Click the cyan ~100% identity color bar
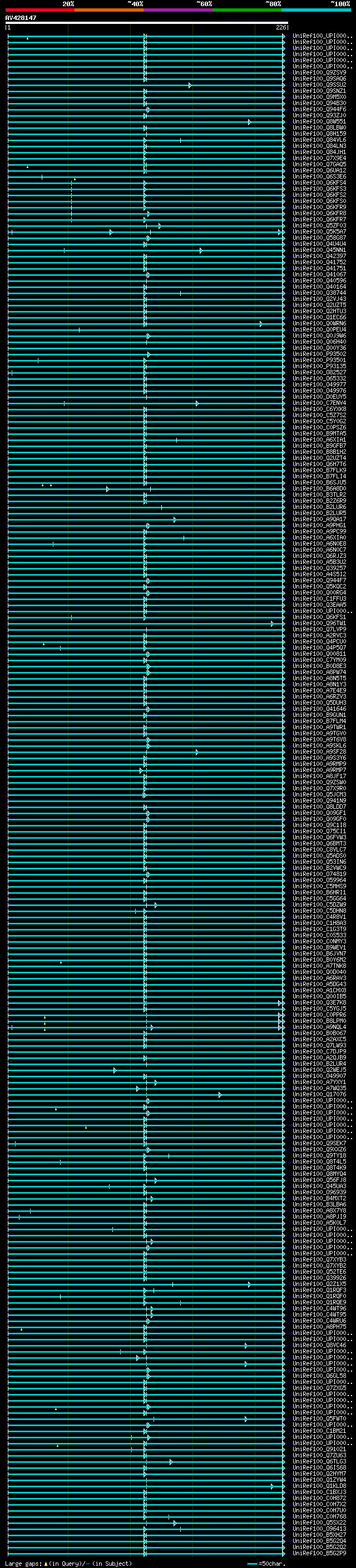The height and width of the screenshot is (1568, 356). (x=316, y=10)
